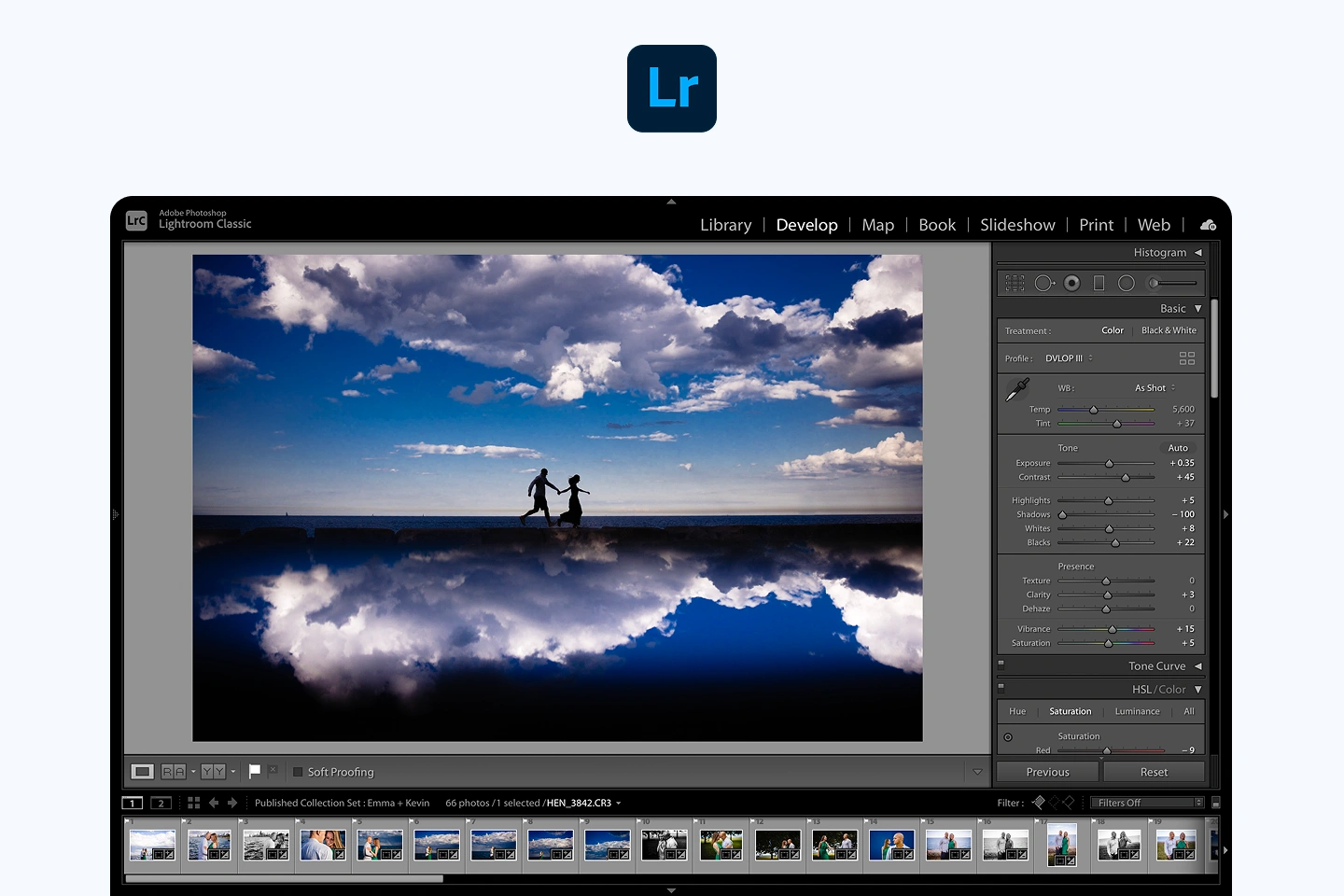Open the Filters Off dropdown
Viewport: 1344px width, 896px height.
point(1144,802)
